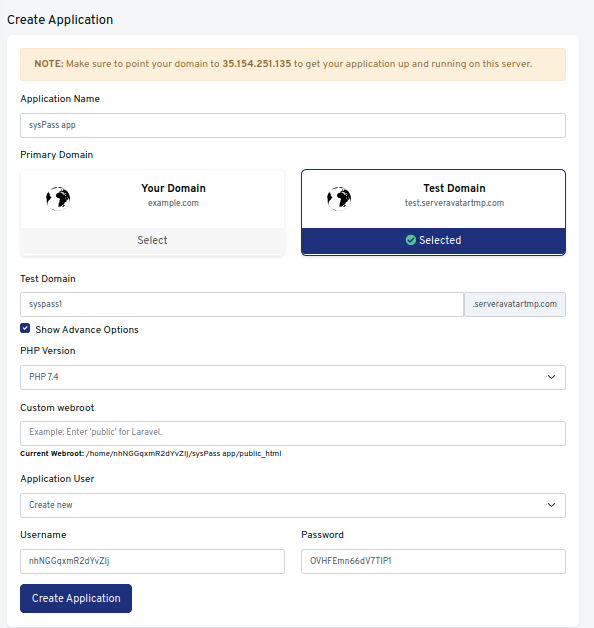Click the globe icon in Test Domain card

(x=339, y=198)
